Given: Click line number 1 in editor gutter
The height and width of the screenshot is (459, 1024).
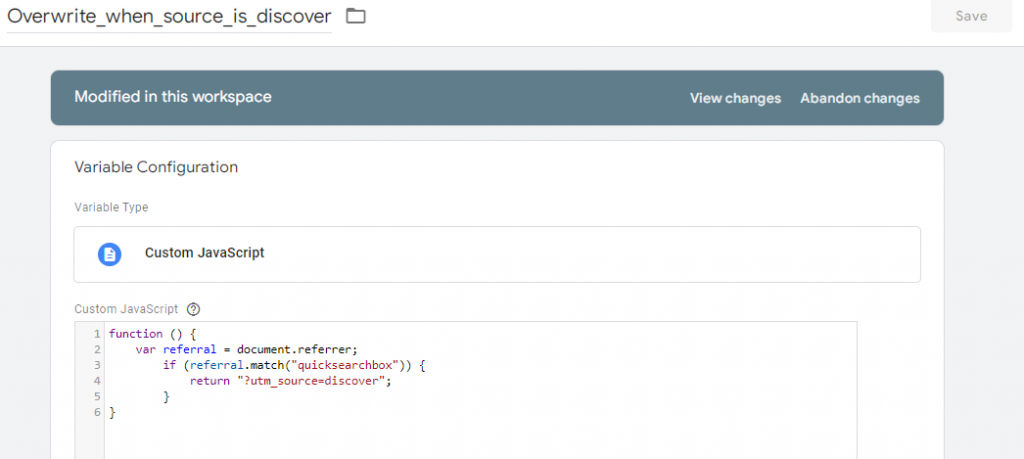Looking at the screenshot, I should click(x=95, y=333).
